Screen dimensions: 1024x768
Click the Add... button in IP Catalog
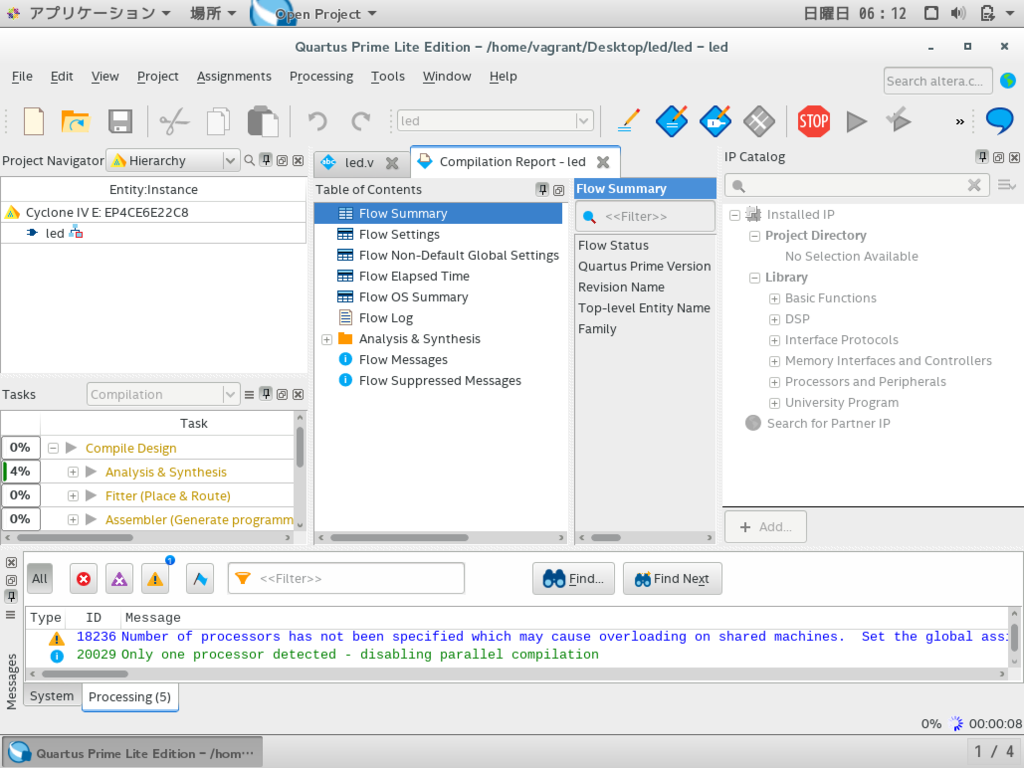[765, 527]
